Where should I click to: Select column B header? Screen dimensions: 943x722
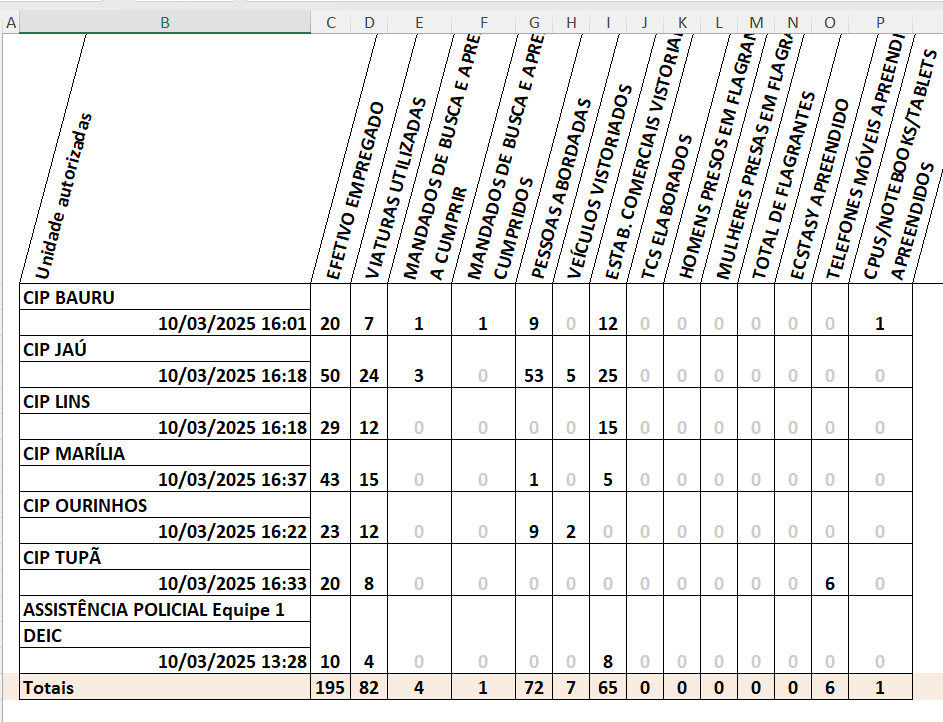(x=165, y=22)
